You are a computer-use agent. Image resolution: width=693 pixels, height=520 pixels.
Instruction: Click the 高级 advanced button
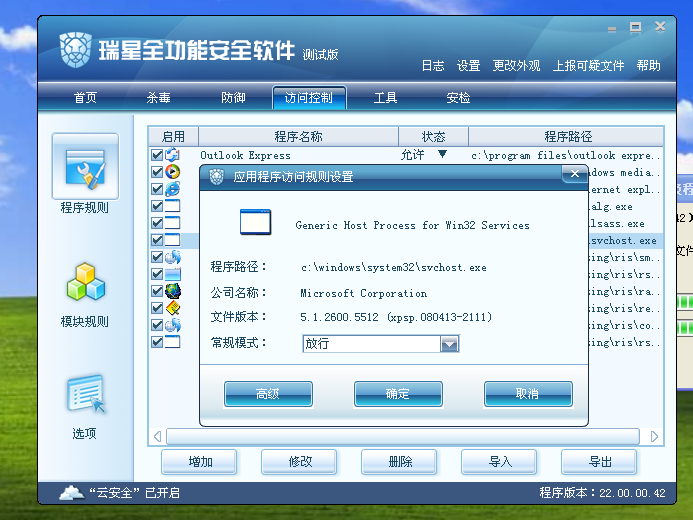point(268,394)
